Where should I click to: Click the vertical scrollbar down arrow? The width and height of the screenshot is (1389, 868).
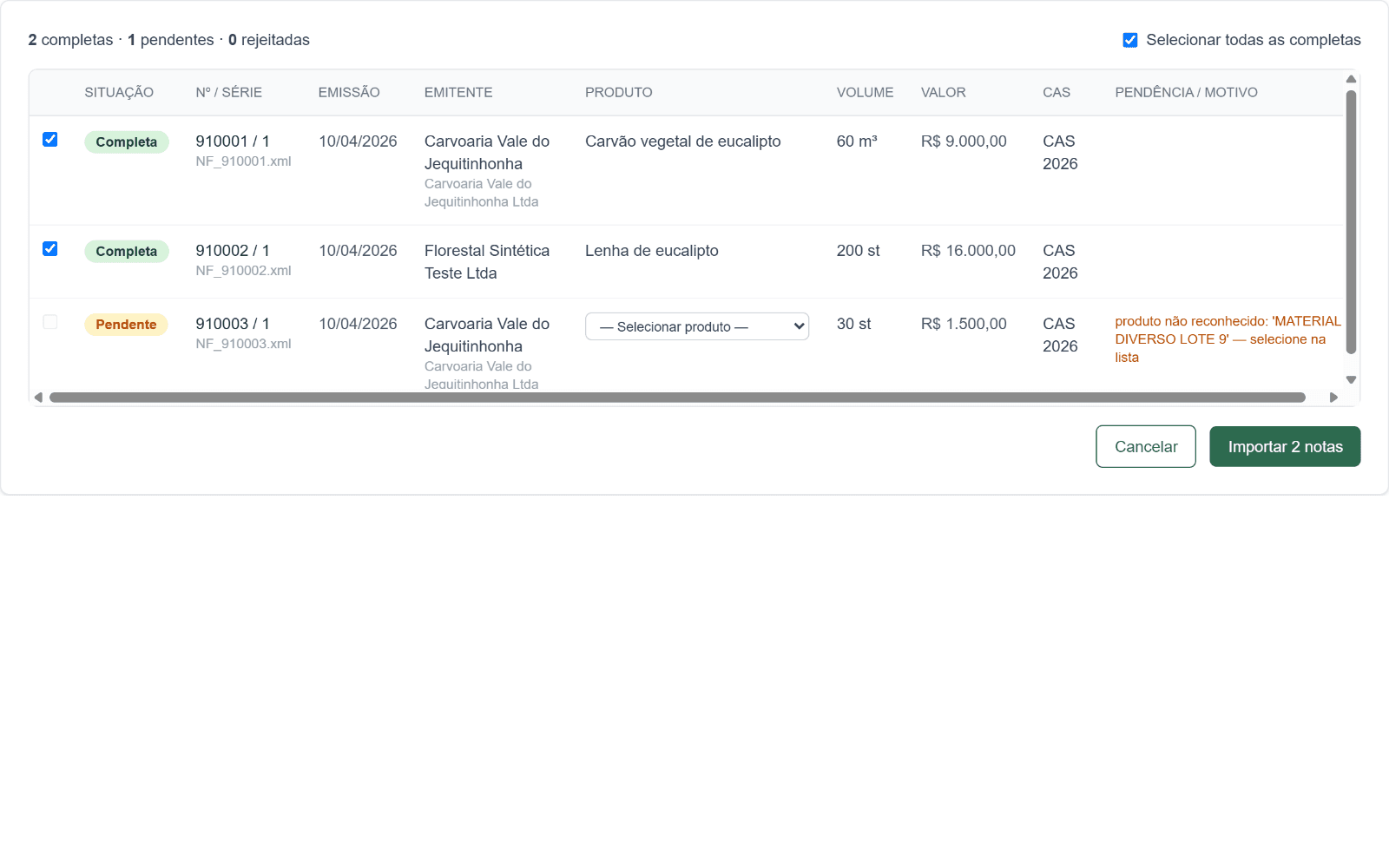pos(1351,379)
